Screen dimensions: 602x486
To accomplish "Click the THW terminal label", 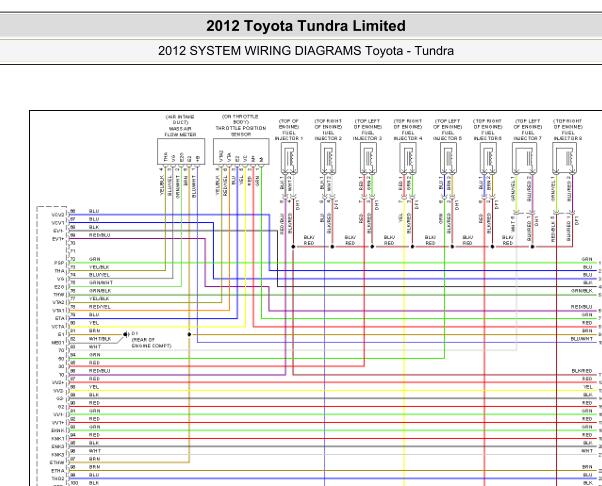I will 59,295.
